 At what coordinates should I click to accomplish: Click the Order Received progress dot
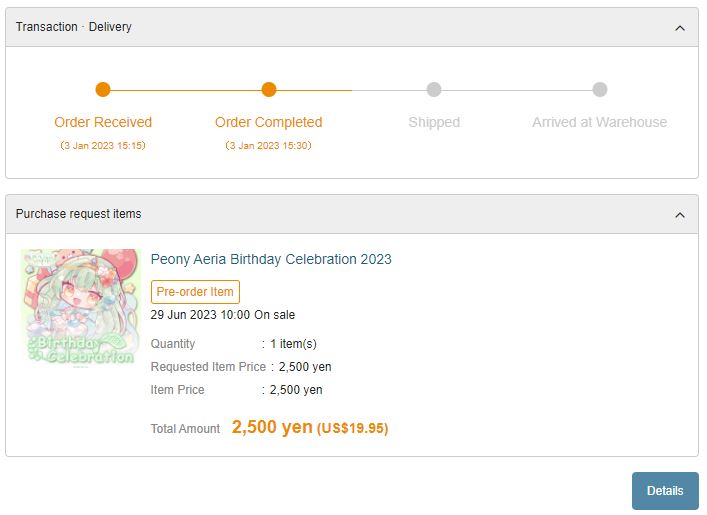coord(103,90)
